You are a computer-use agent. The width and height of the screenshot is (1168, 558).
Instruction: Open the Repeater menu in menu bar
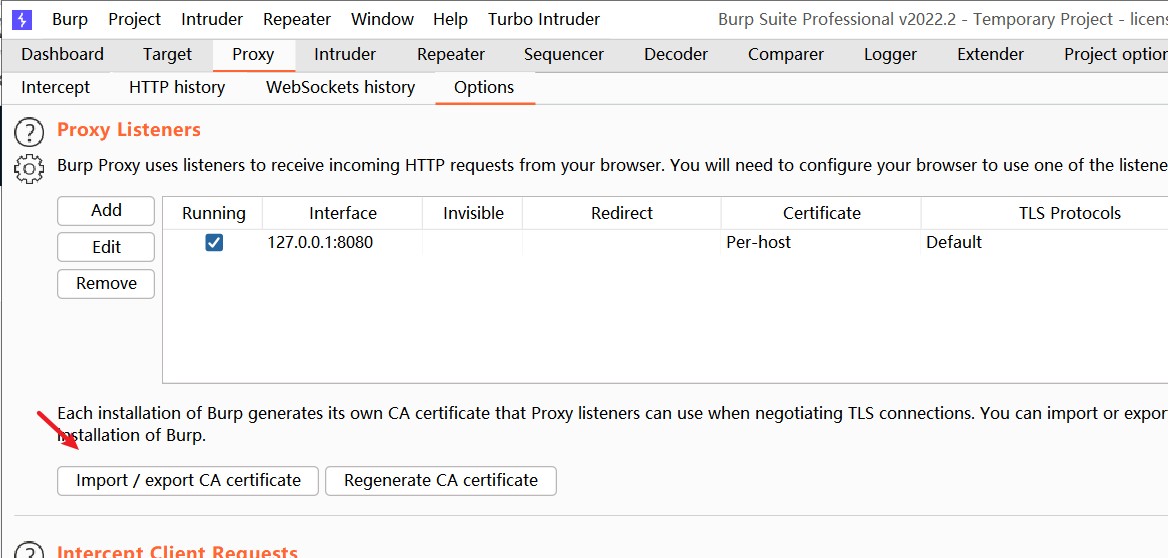[296, 19]
